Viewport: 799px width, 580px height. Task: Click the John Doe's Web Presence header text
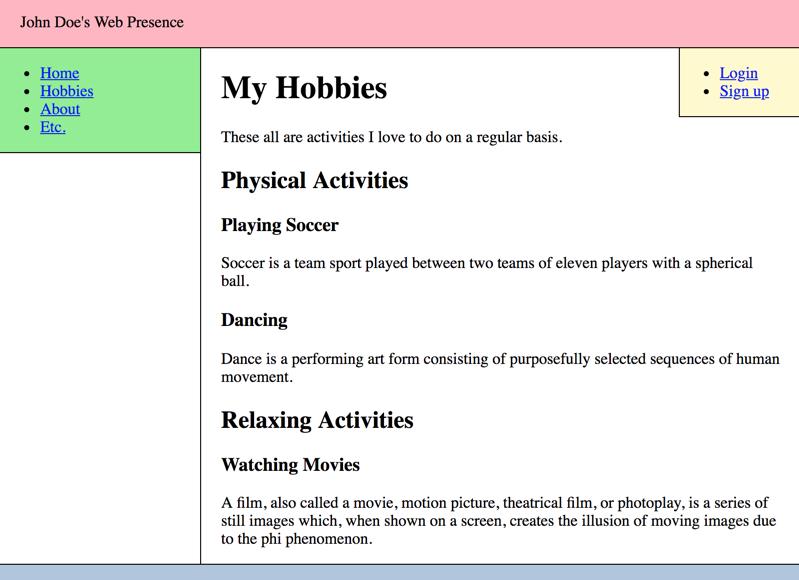(102, 22)
